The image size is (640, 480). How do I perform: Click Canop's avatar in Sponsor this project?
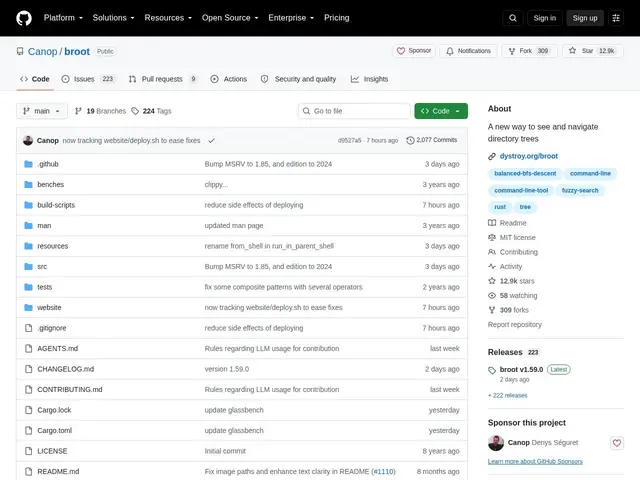pos(496,443)
